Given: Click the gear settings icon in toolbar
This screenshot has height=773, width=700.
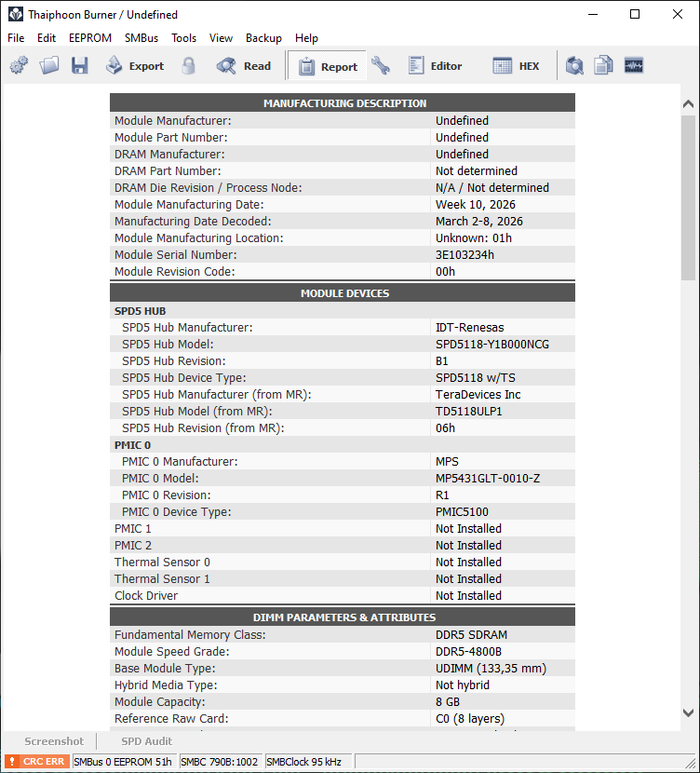Looking at the screenshot, I should point(19,66).
